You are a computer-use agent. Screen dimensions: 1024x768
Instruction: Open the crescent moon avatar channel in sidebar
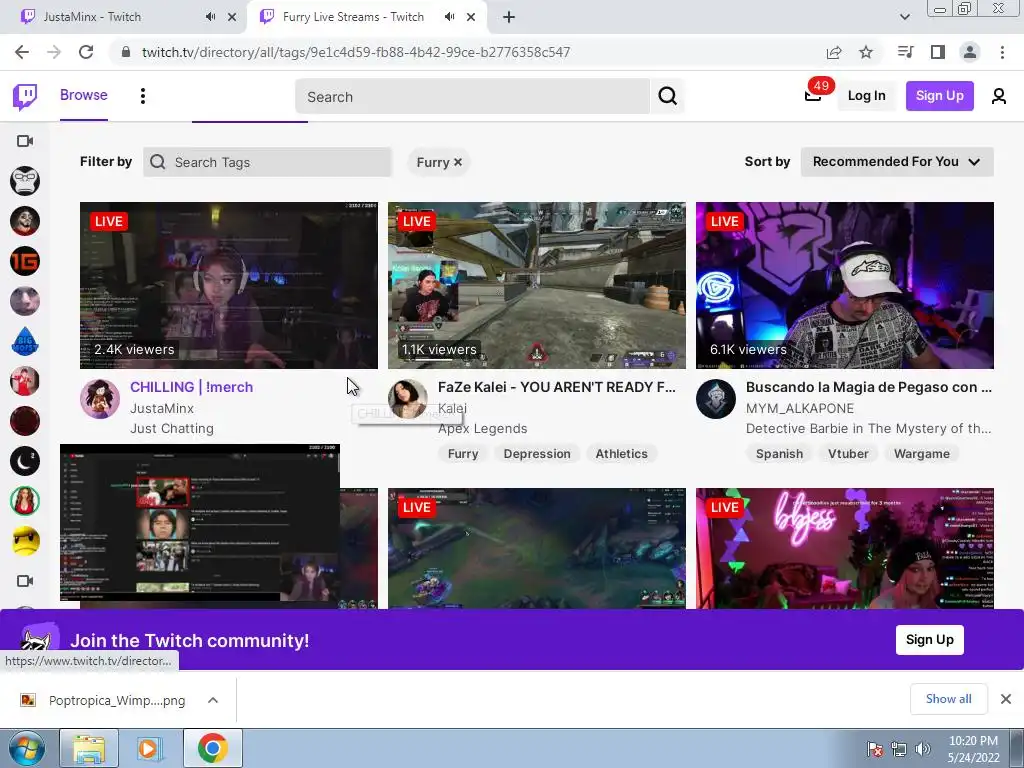coord(25,461)
